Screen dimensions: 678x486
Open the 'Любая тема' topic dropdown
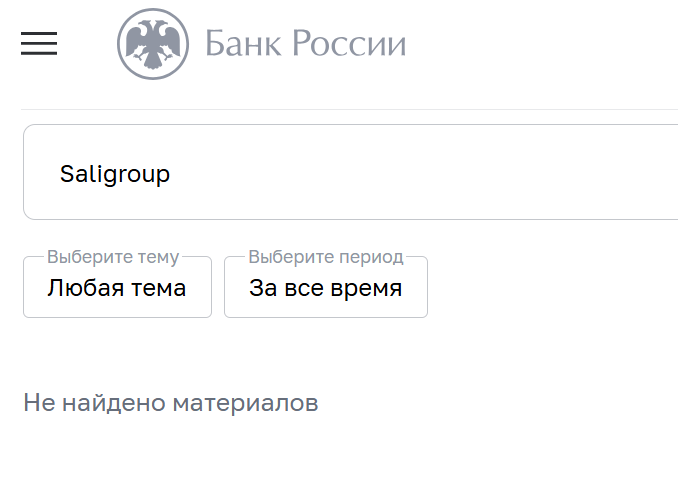coord(117,289)
